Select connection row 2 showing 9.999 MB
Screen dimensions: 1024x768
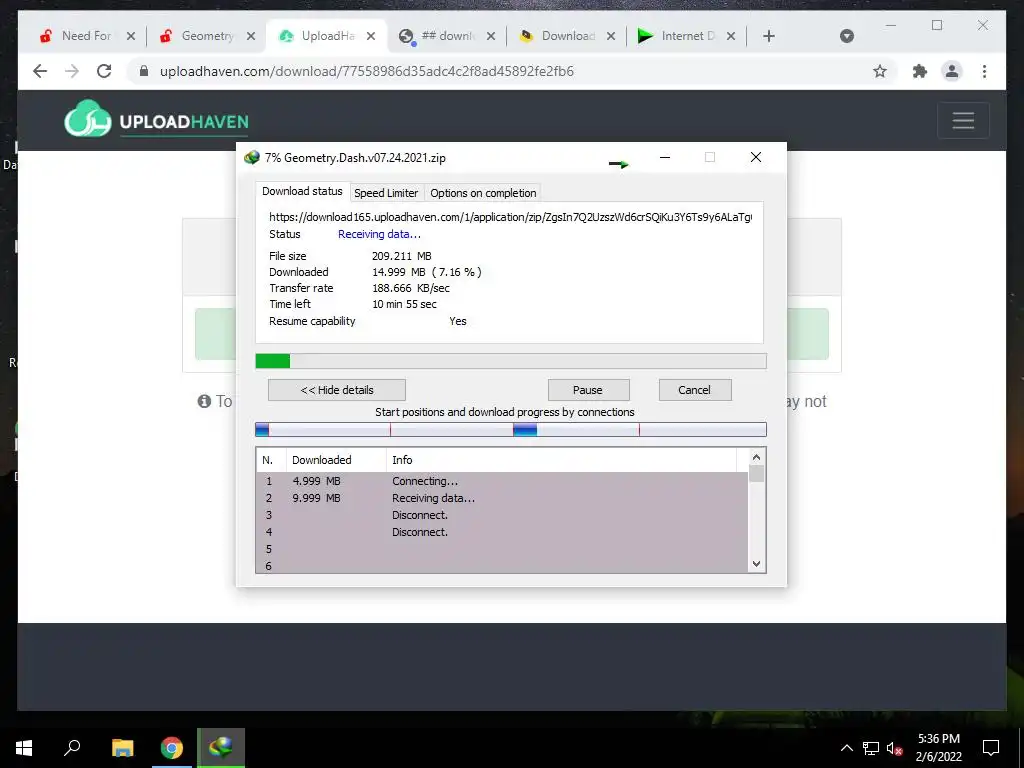coord(502,498)
